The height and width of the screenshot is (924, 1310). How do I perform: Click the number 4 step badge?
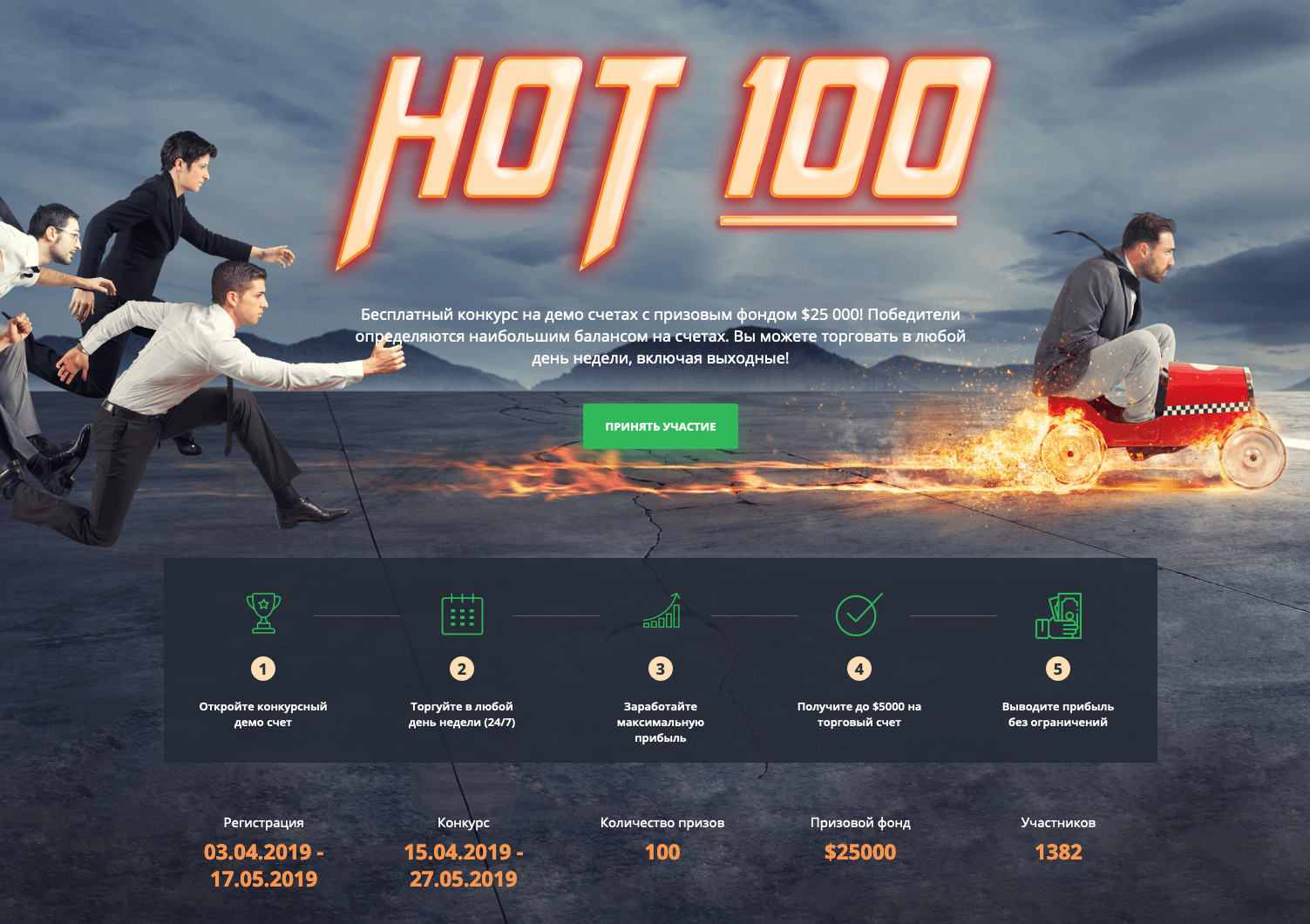(859, 669)
